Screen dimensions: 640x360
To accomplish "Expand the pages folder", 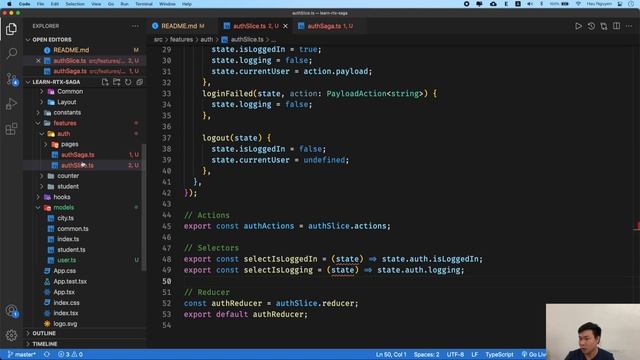I will 45,144.
